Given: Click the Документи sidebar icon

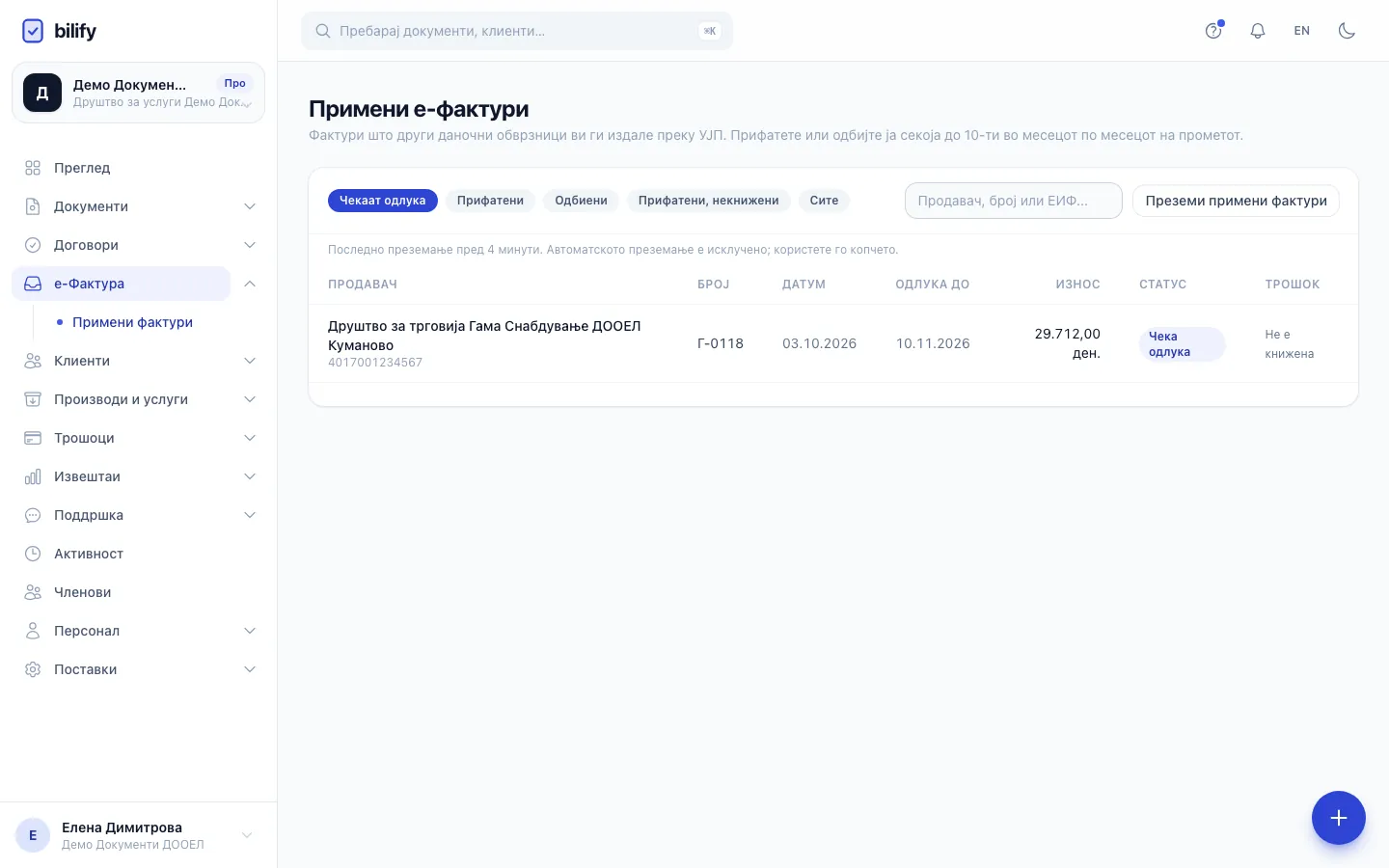Looking at the screenshot, I should tap(33, 206).
